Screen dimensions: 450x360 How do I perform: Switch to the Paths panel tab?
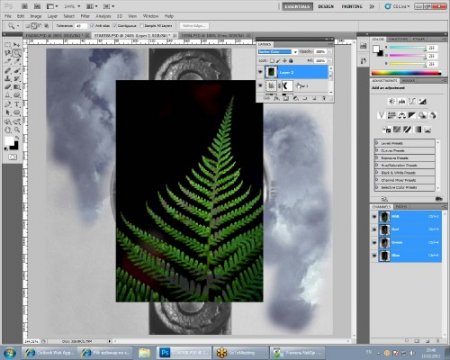pyautogui.click(x=401, y=207)
